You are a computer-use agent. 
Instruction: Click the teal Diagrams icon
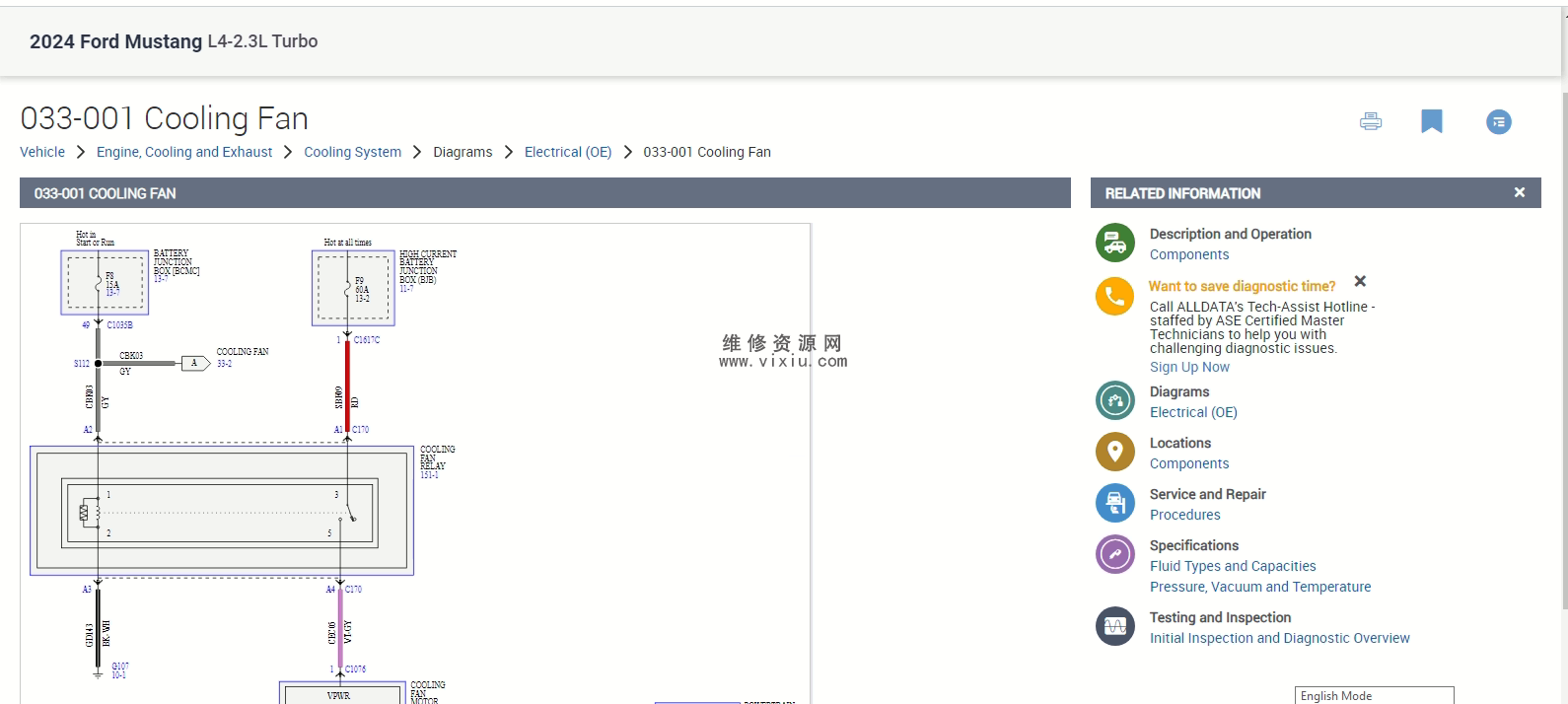click(x=1115, y=400)
